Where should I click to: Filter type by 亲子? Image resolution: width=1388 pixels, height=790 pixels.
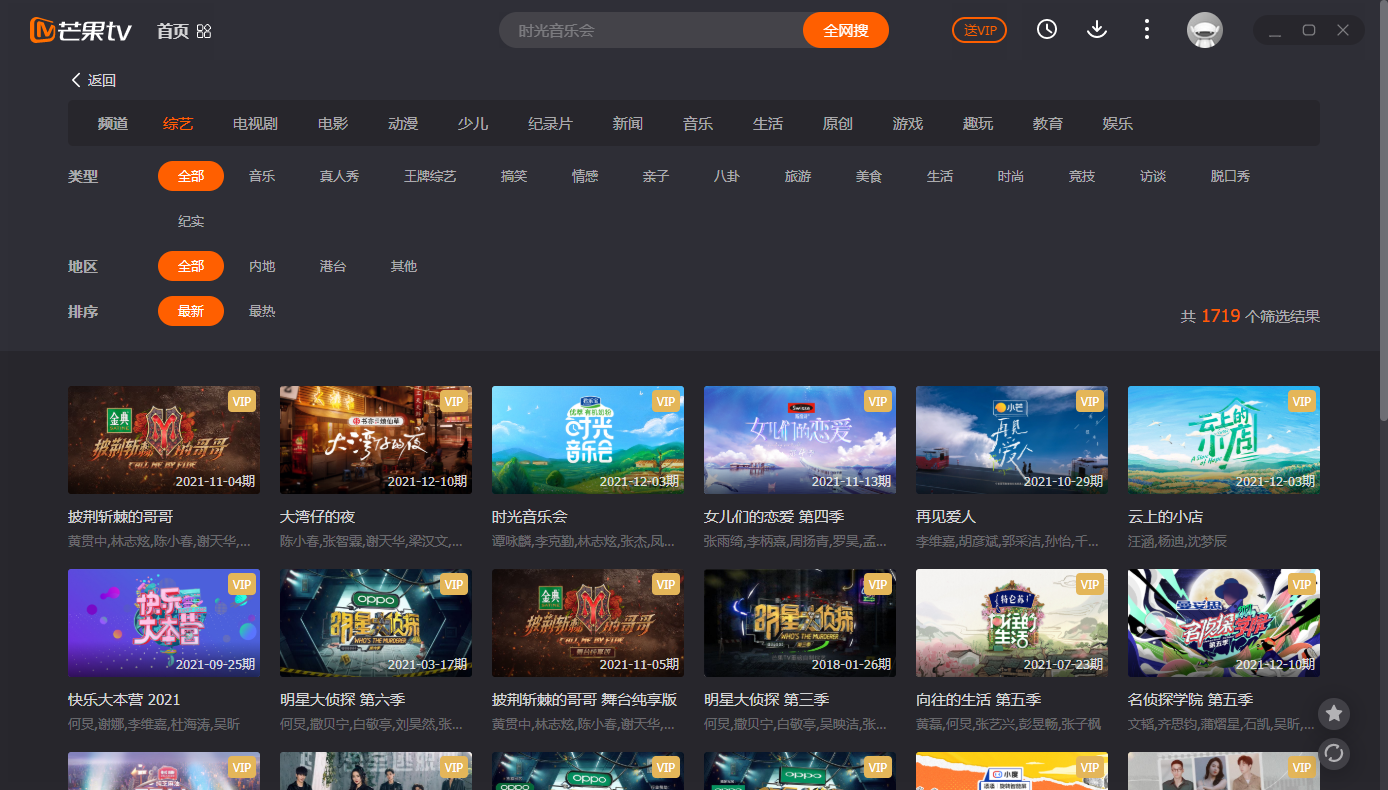tap(656, 176)
